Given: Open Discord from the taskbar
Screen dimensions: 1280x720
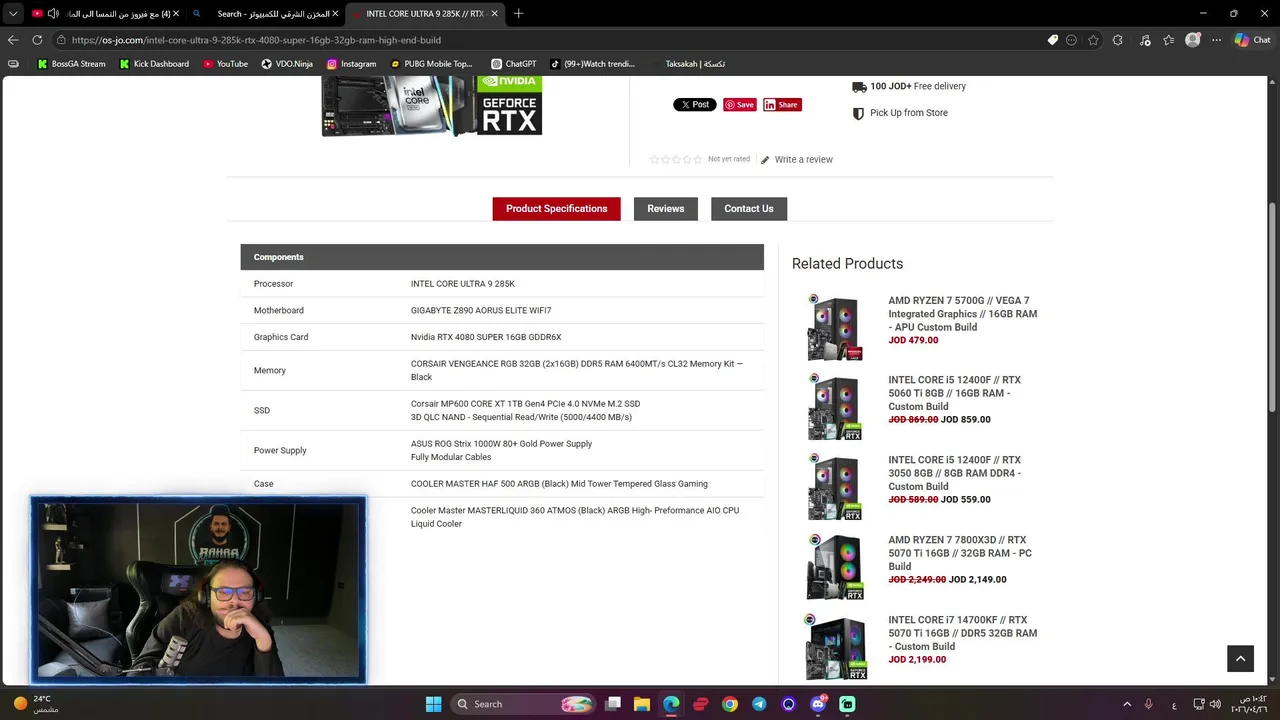Looking at the screenshot, I should click(818, 704).
